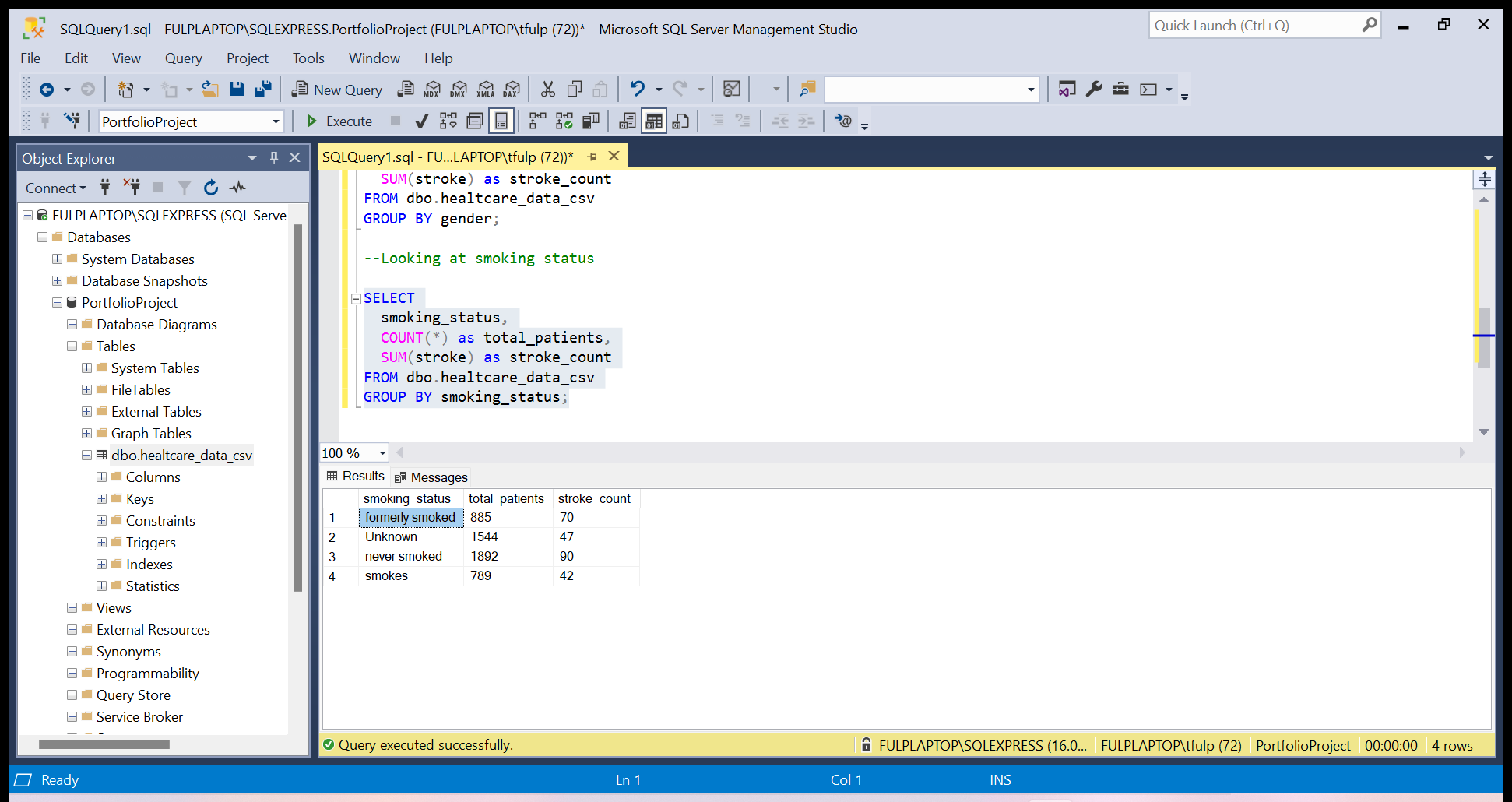Refresh the Object Explorer tree
The image size is (1512, 802).
tap(210, 187)
